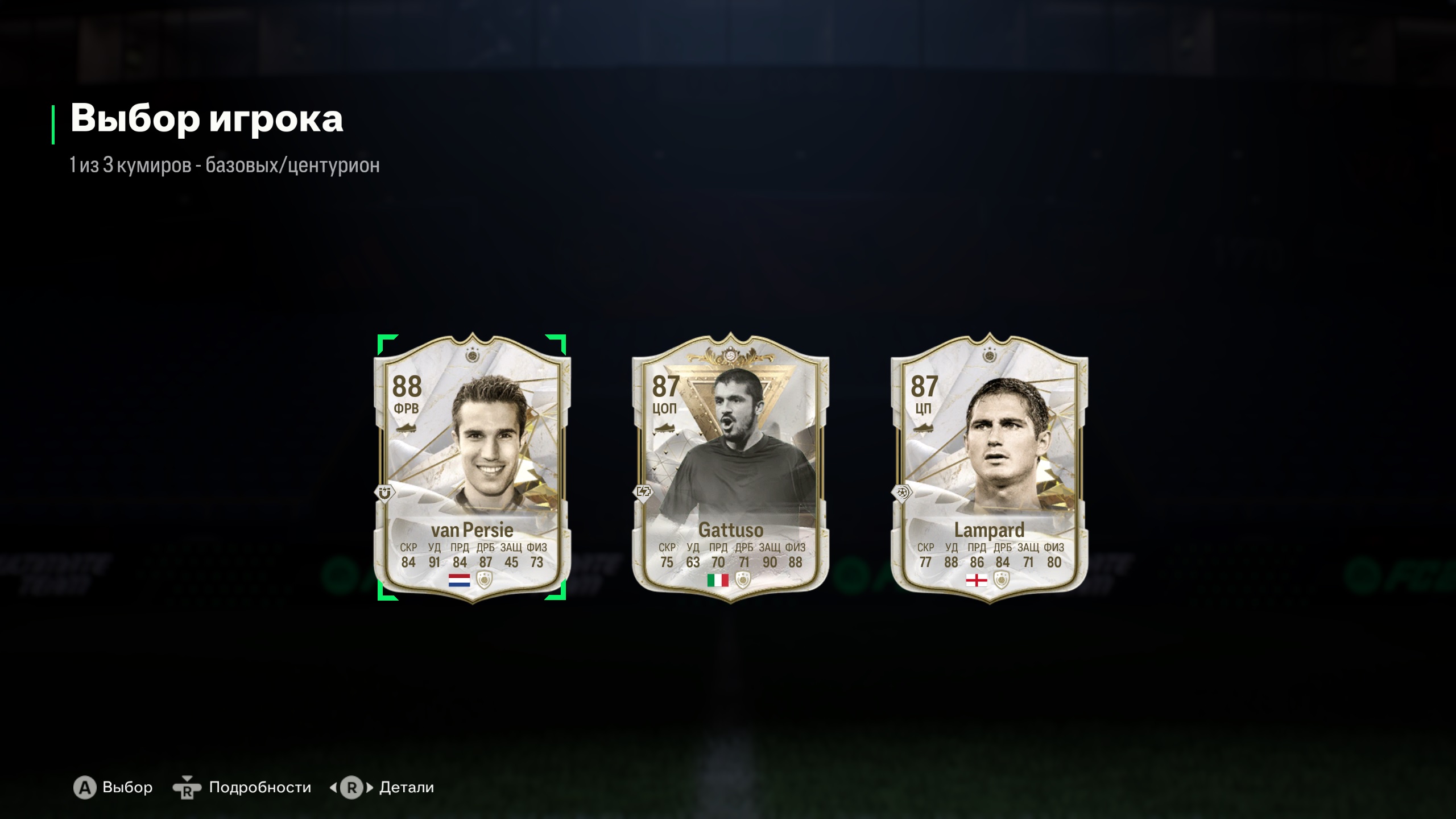
Task: Select the van Persie player card
Action: coord(472,468)
